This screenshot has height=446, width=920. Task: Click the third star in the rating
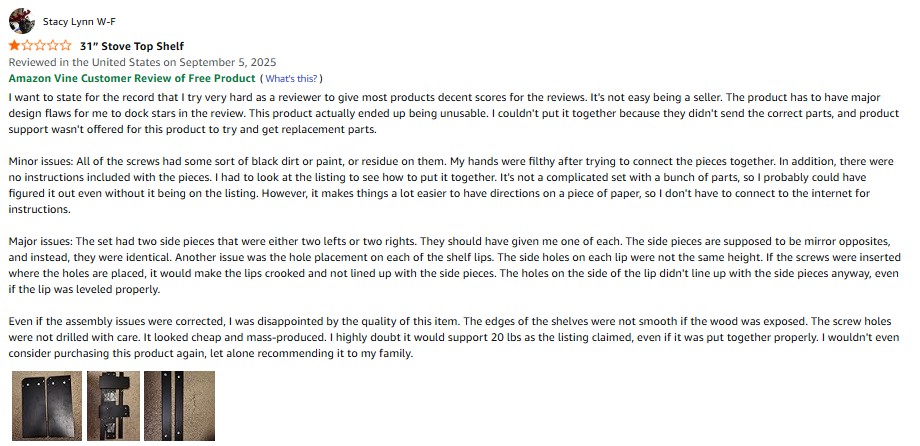[x=40, y=46]
